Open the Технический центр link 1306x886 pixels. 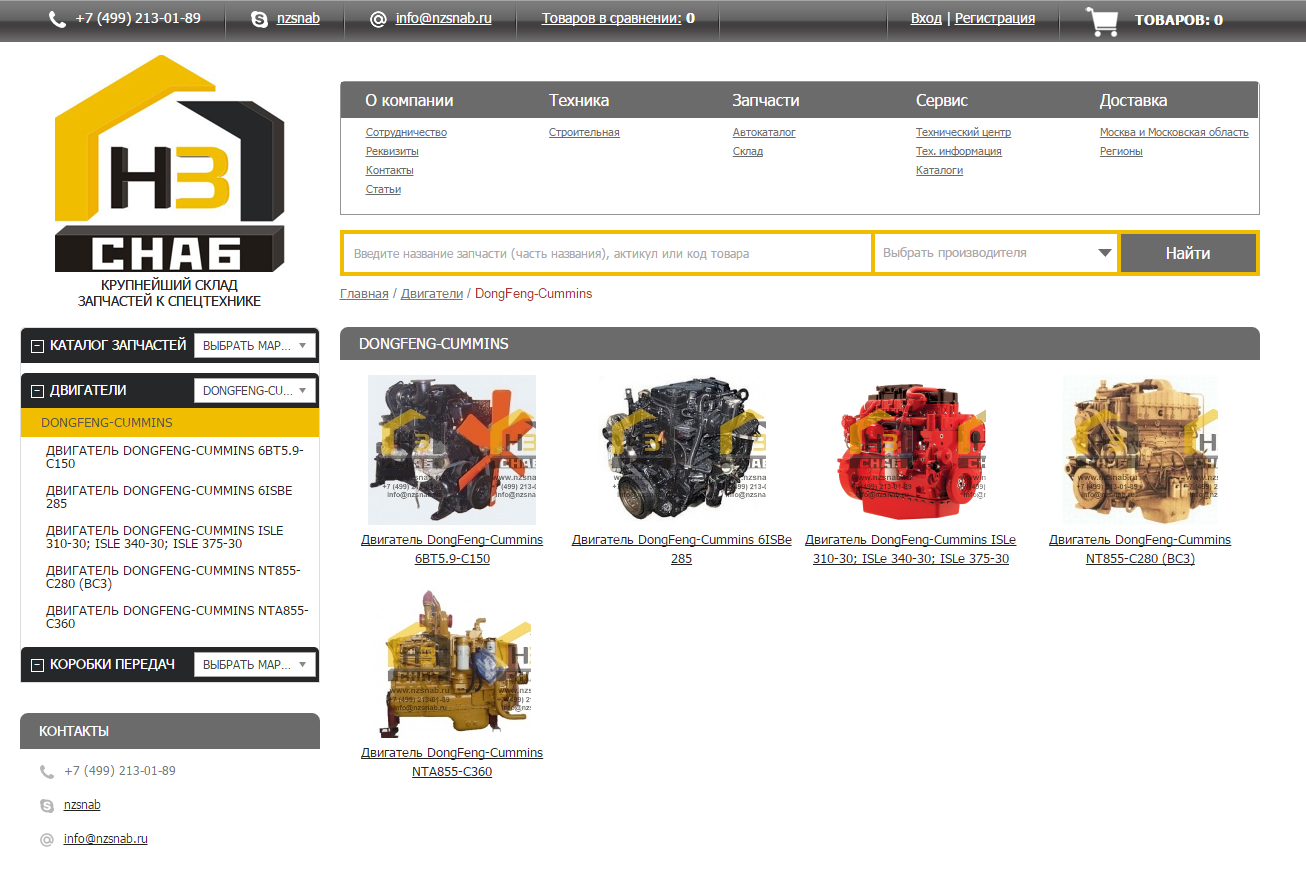coord(963,132)
